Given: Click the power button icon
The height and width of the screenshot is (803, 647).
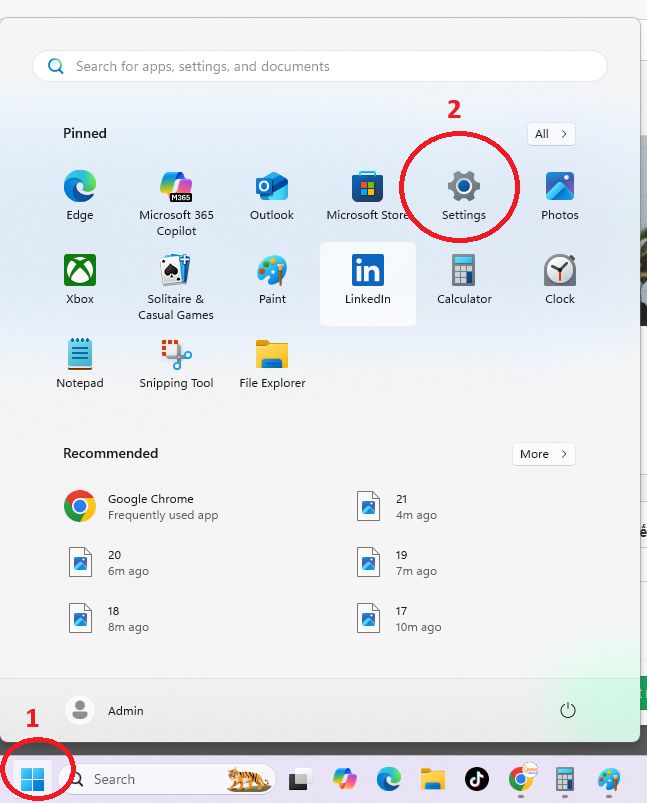Looking at the screenshot, I should coord(568,710).
